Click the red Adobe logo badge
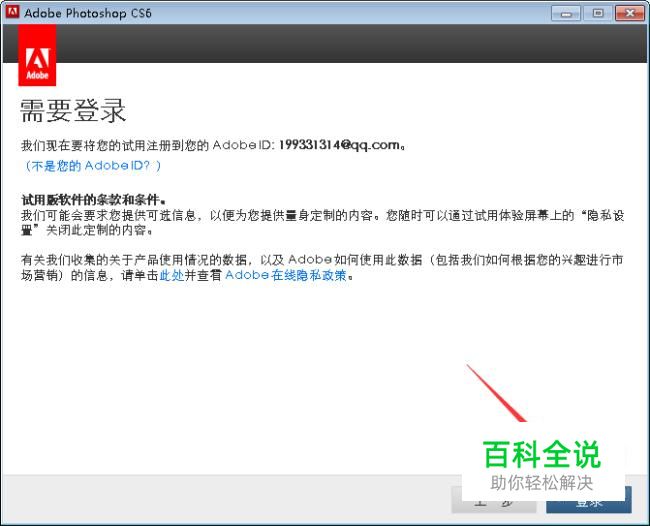This screenshot has height=526, width=650. [x=37, y=55]
